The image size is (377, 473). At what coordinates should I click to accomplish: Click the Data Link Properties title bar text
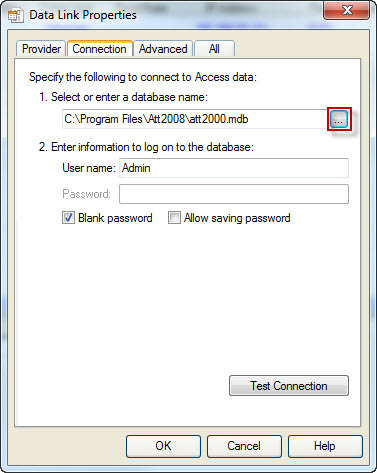point(83,15)
